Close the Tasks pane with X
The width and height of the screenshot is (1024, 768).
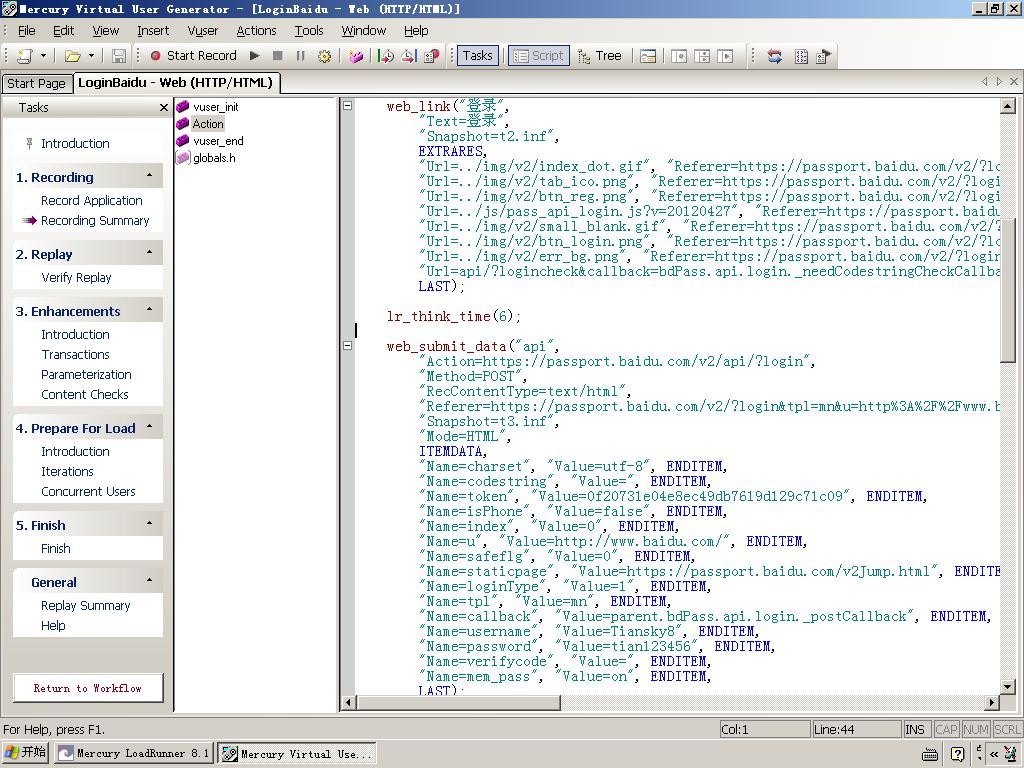pos(164,108)
